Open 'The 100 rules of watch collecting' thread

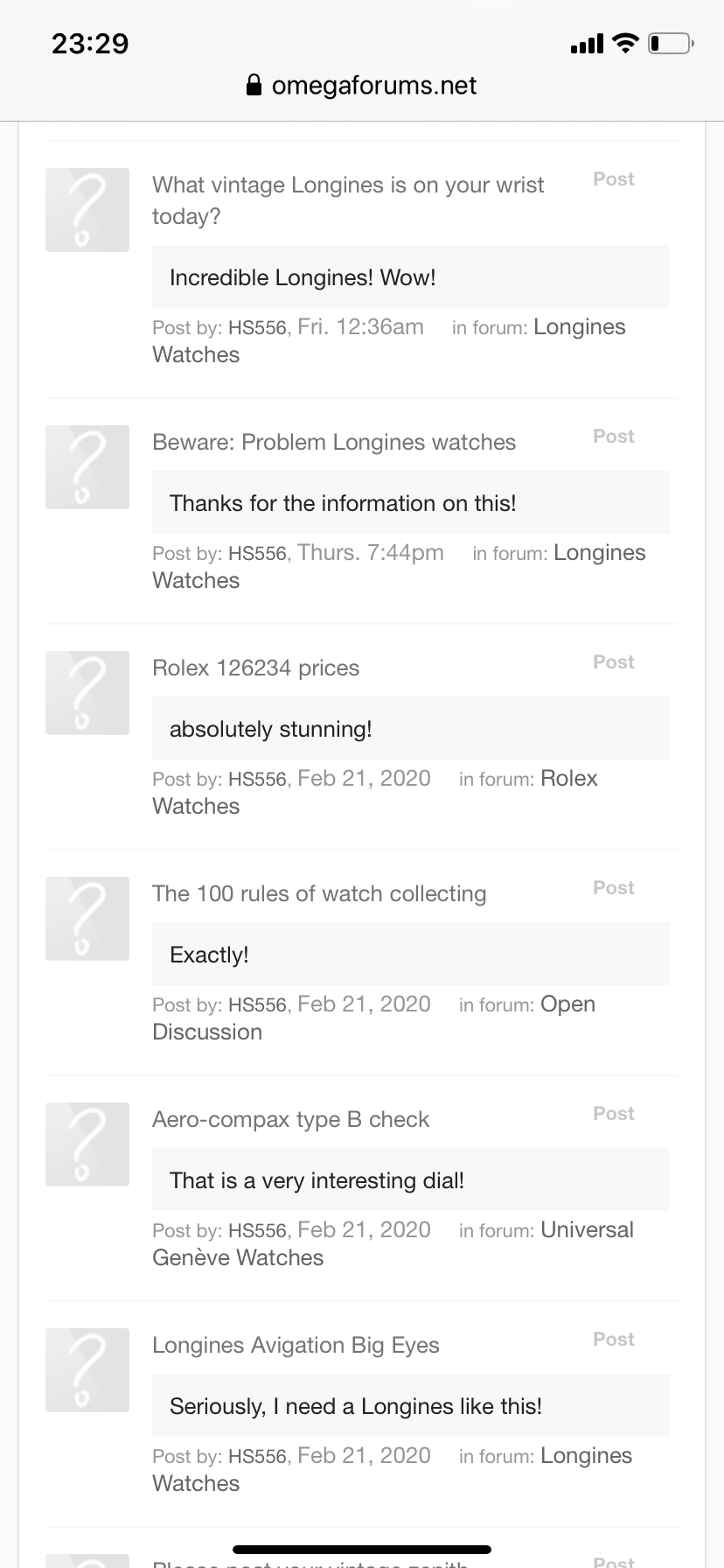coord(318,893)
